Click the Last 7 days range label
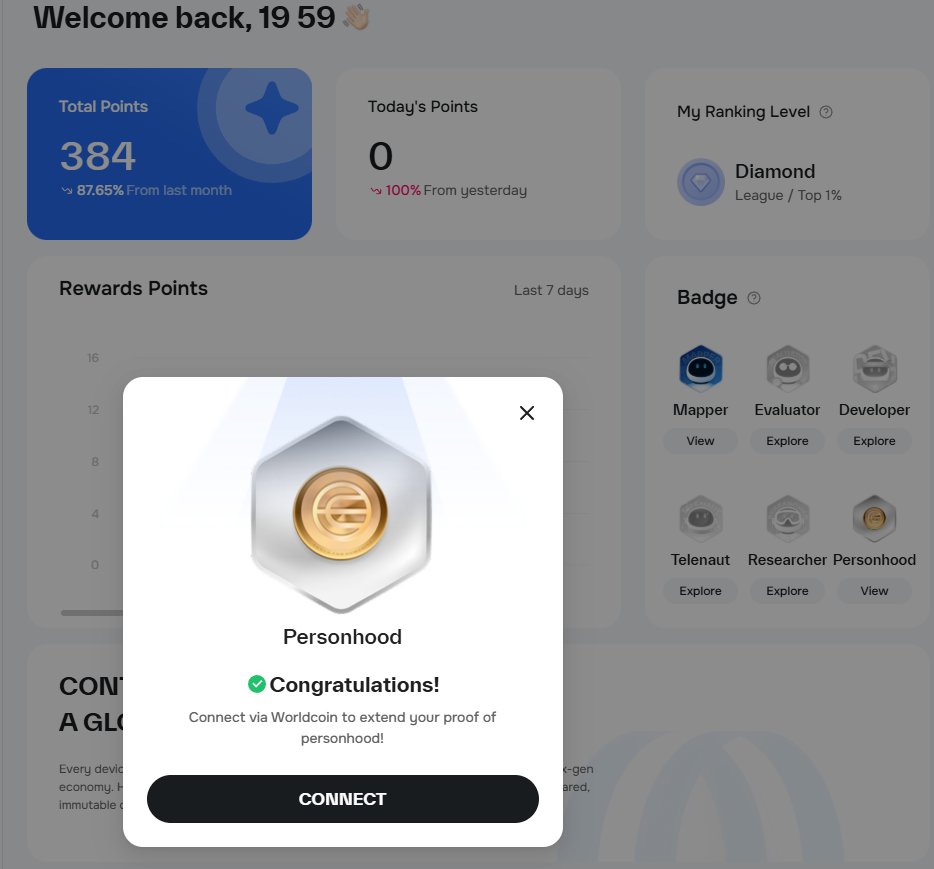934x869 pixels. click(x=551, y=291)
